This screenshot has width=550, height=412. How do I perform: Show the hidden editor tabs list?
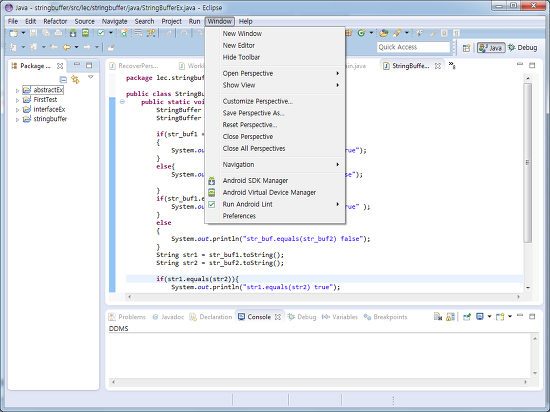[x=452, y=65]
